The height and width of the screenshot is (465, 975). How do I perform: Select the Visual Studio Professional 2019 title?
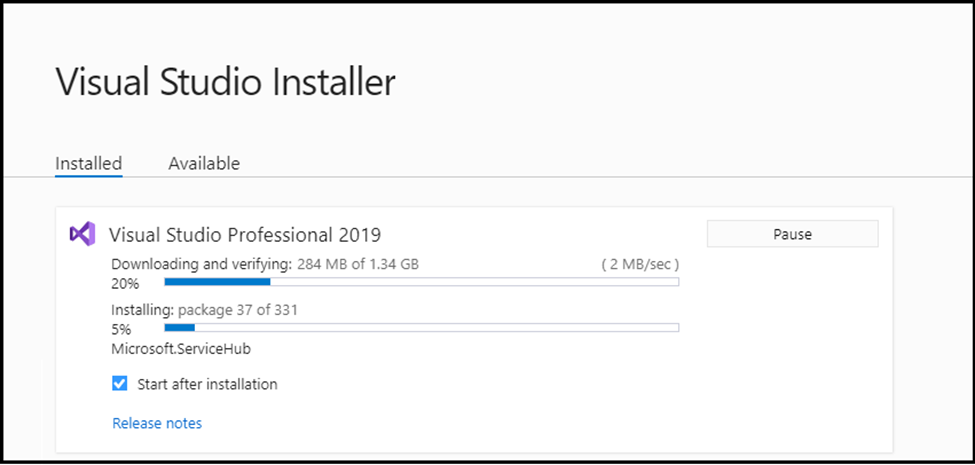pyautogui.click(x=245, y=234)
